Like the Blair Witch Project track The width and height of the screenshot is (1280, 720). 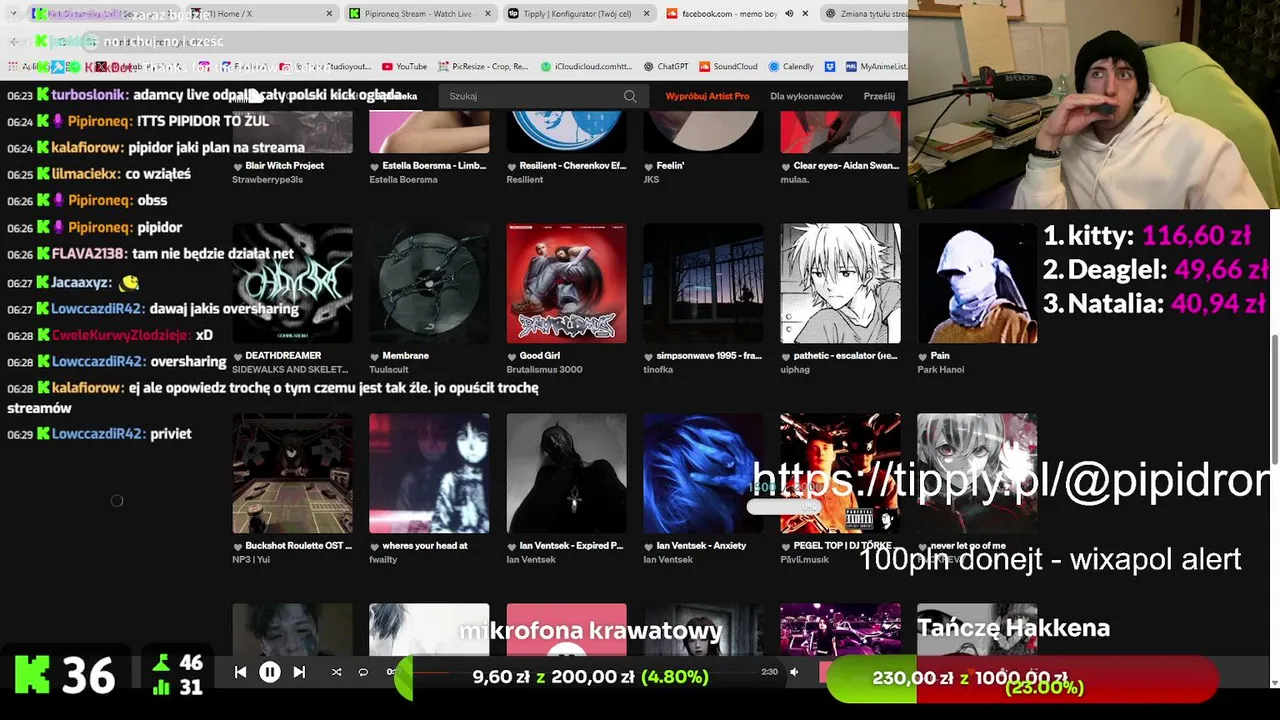[238, 166]
